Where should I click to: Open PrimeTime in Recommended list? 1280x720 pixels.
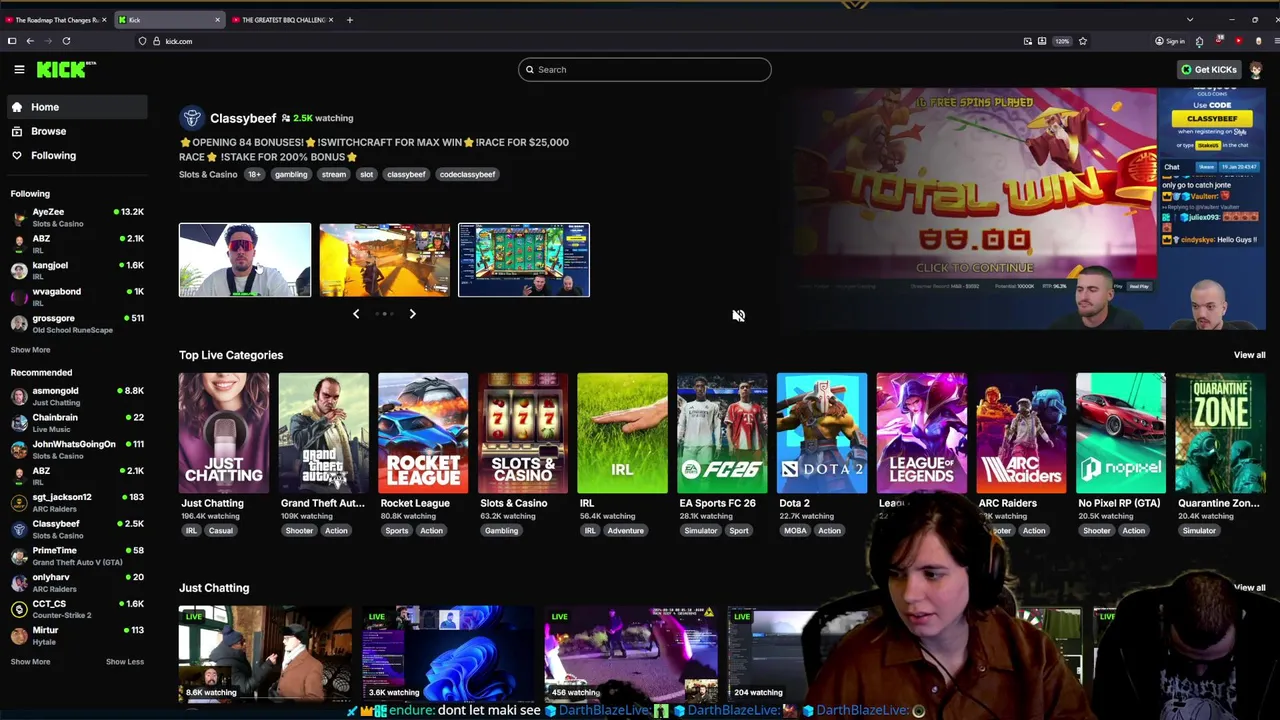coord(77,555)
